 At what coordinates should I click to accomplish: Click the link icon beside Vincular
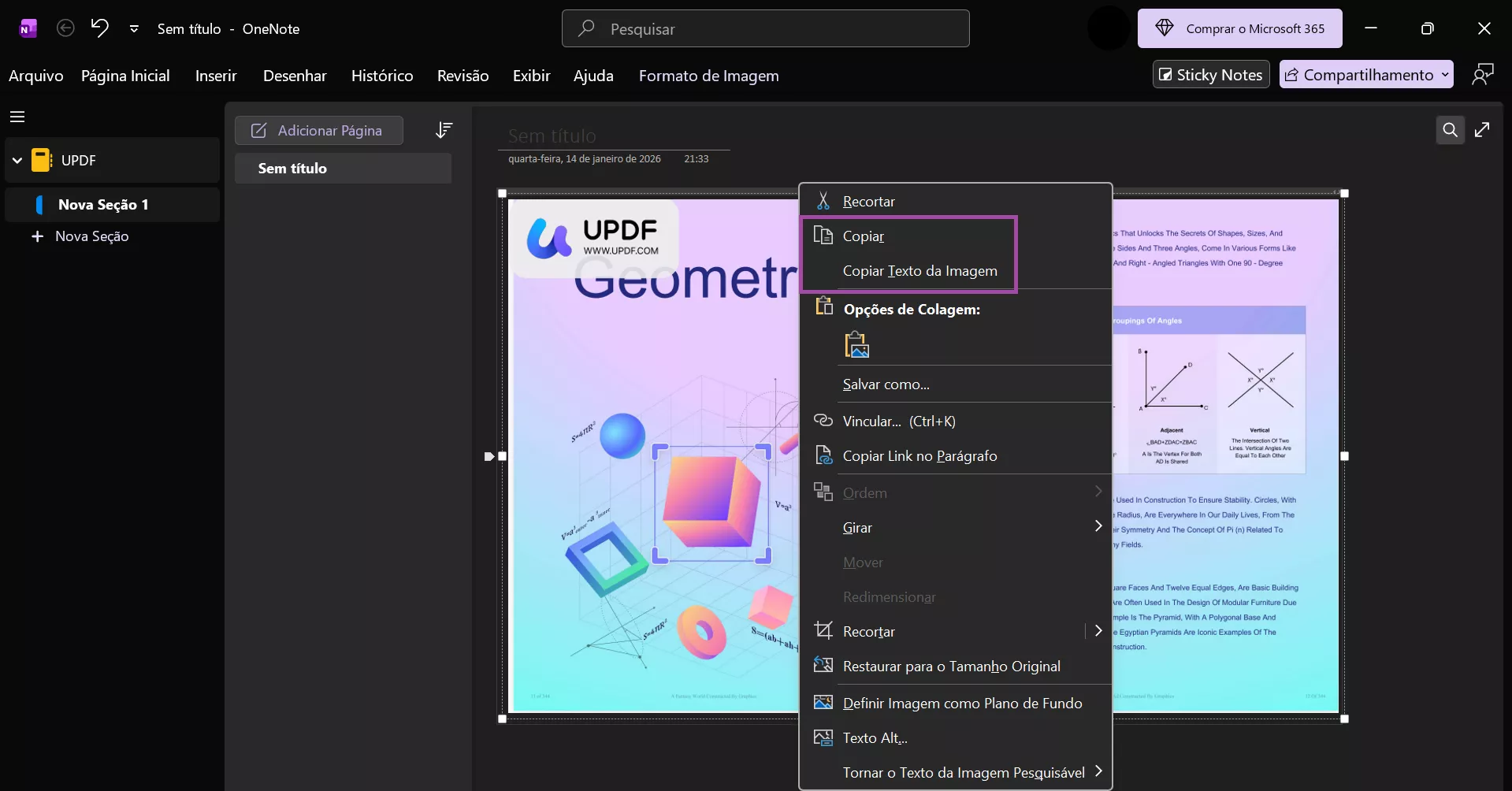pos(823,421)
